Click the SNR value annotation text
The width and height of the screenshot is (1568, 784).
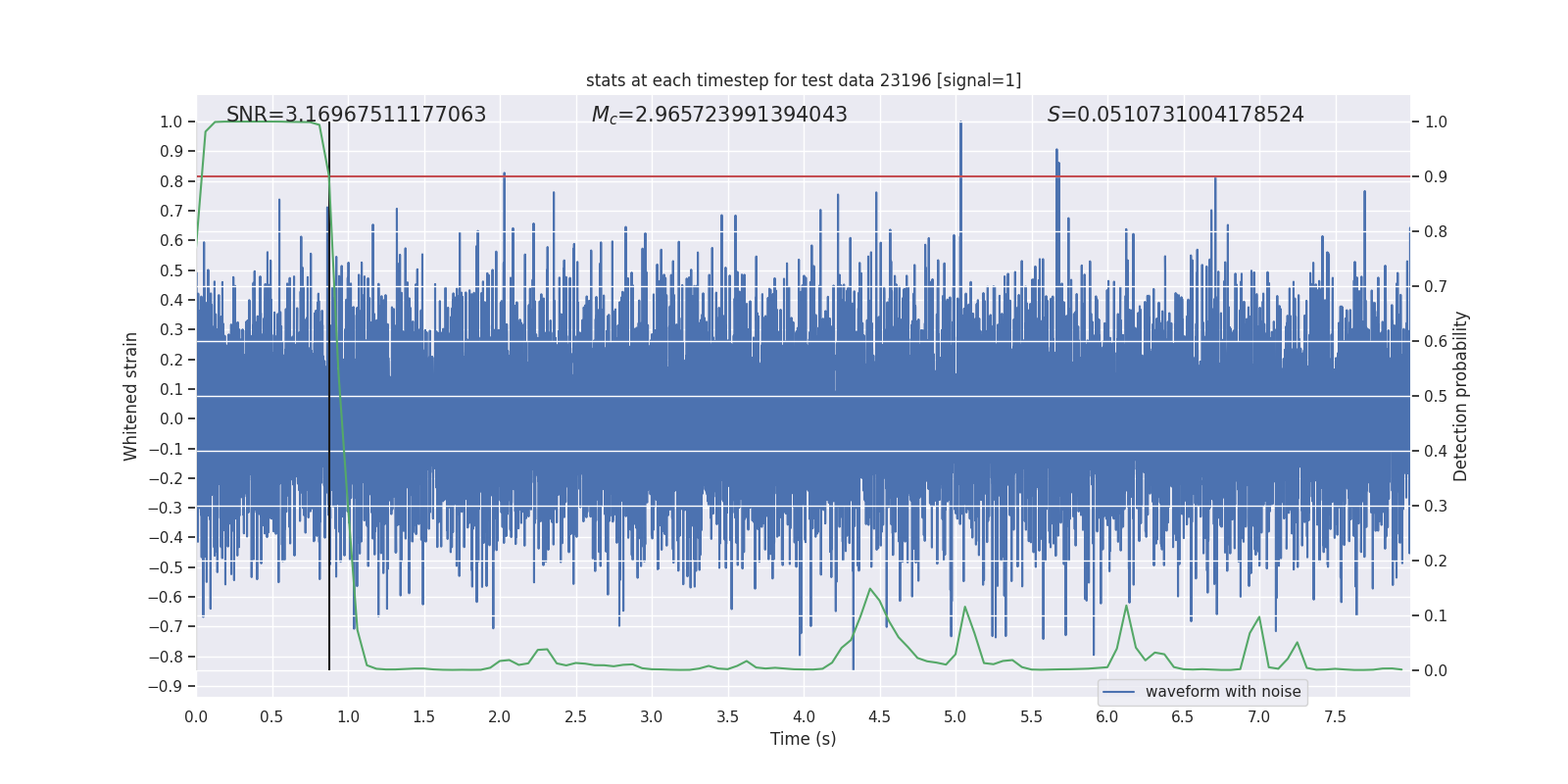coord(356,115)
